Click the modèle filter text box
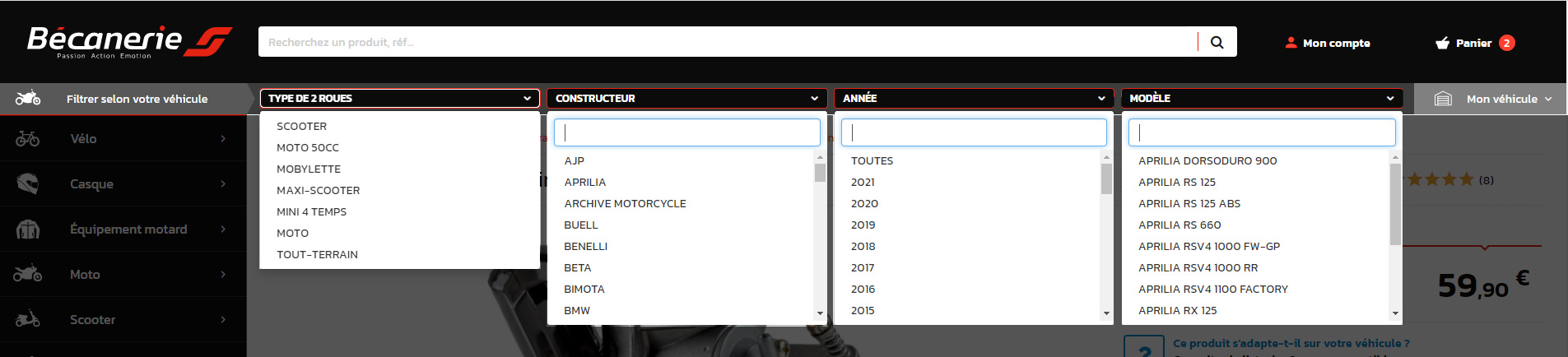 (x=1262, y=132)
